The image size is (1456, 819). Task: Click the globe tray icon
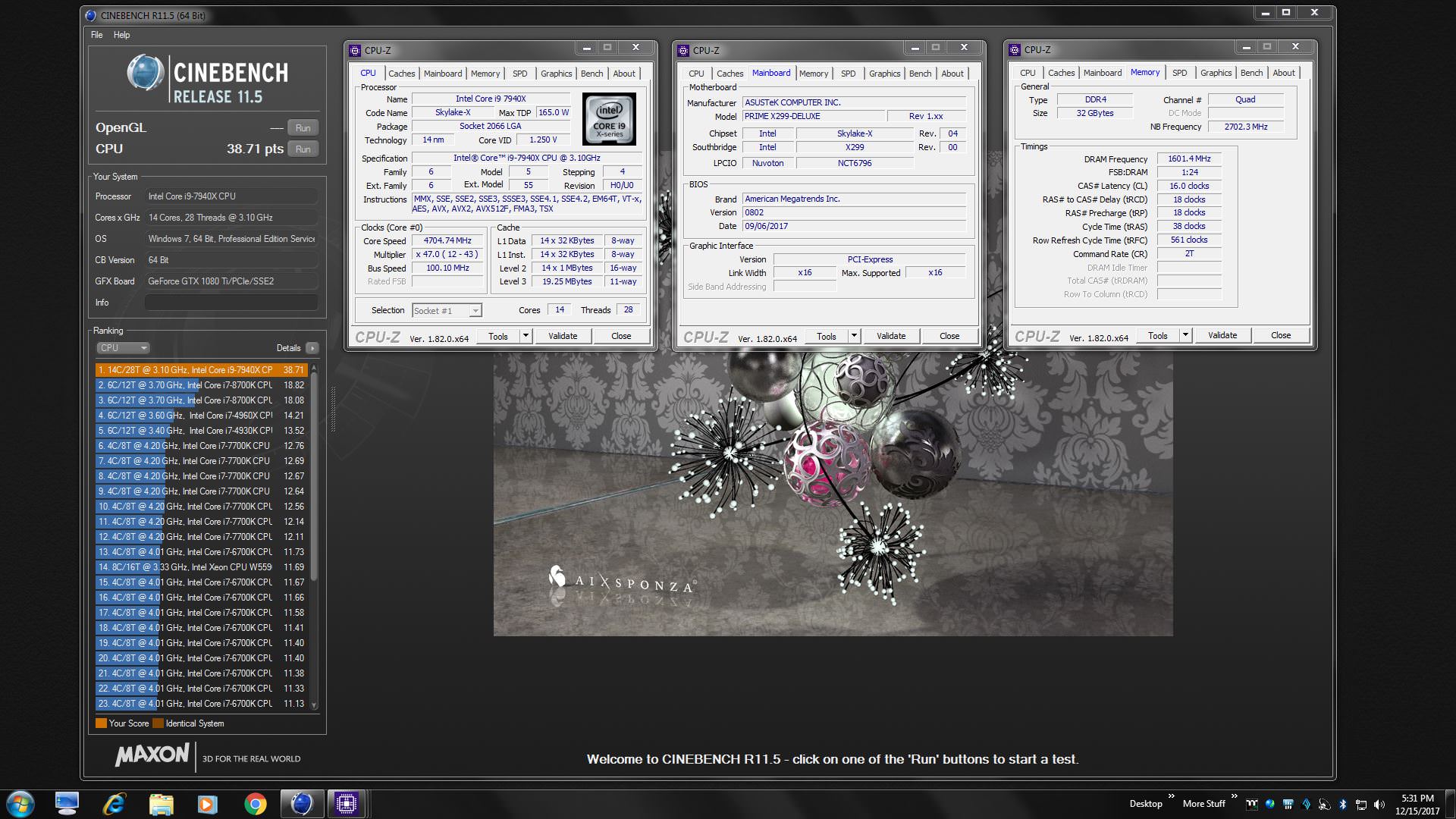[1269, 804]
